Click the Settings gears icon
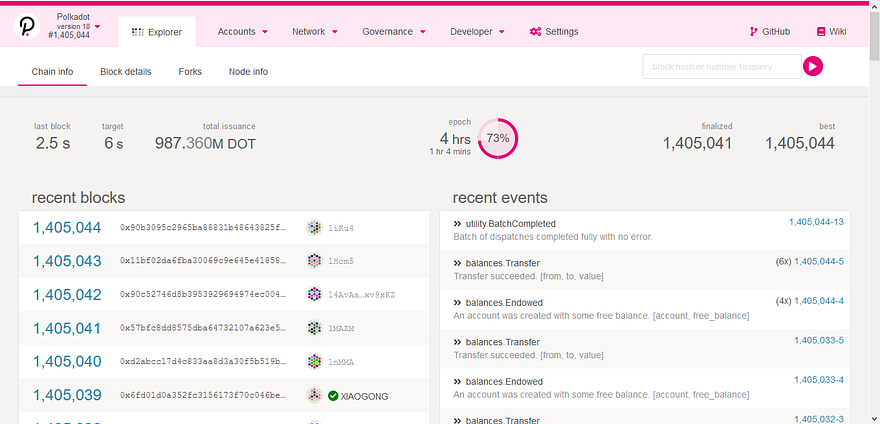Image resolution: width=880 pixels, height=424 pixels. pyautogui.click(x=535, y=31)
